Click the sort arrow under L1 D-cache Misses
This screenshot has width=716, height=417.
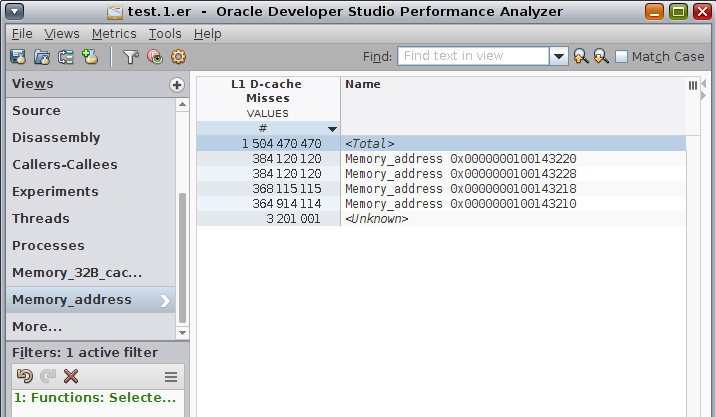pyautogui.click(x=332, y=129)
